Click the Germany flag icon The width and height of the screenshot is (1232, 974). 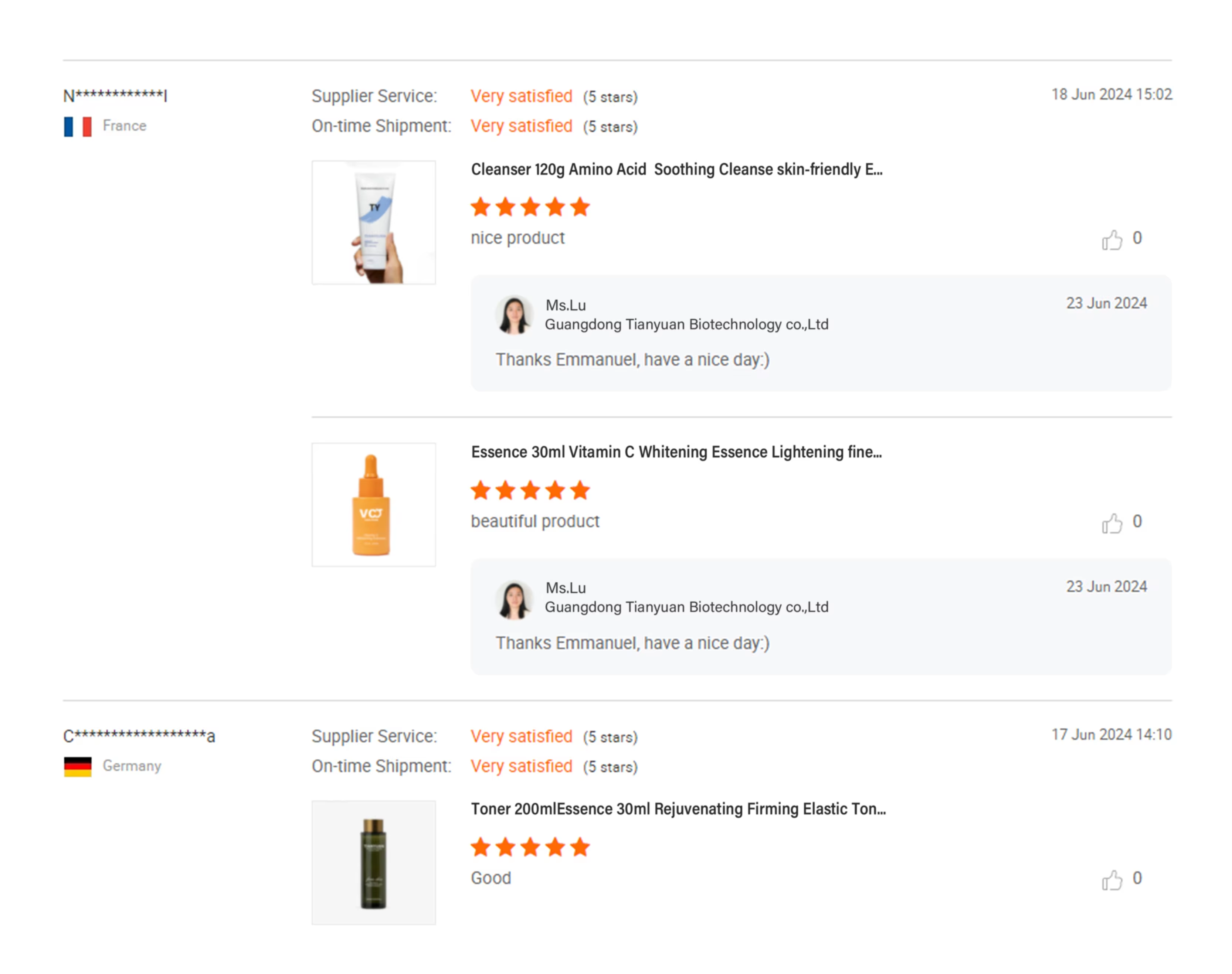tap(78, 766)
